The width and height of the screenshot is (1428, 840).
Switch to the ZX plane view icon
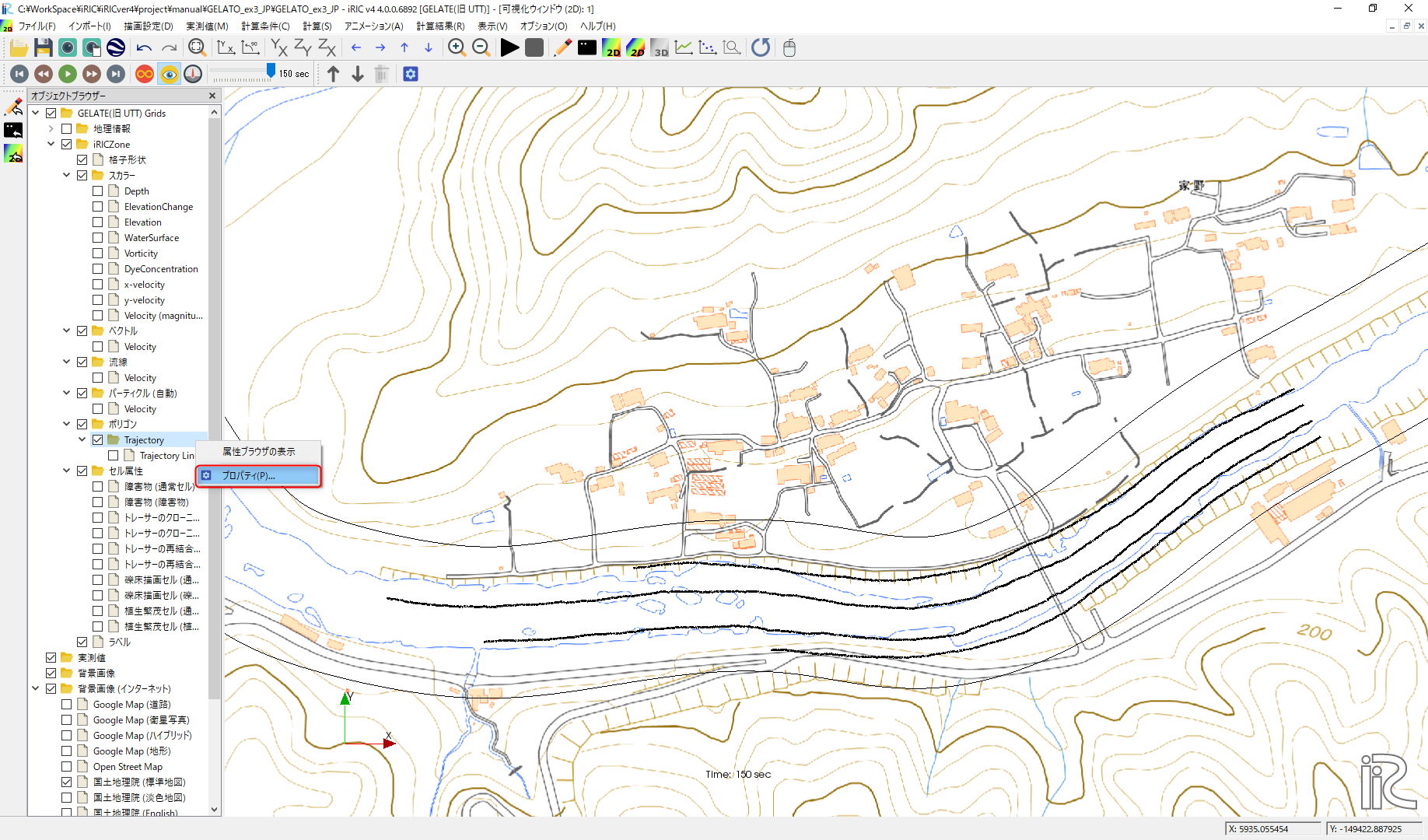(x=327, y=48)
